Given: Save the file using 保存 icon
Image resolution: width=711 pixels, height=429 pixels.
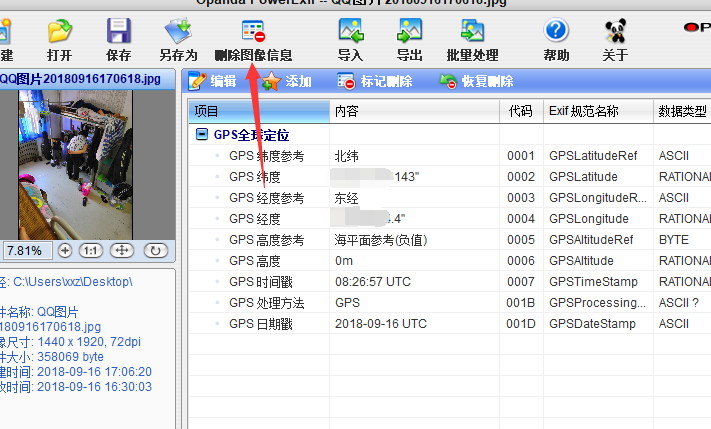Looking at the screenshot, I should pyautogui.click(x=118, y=39).
